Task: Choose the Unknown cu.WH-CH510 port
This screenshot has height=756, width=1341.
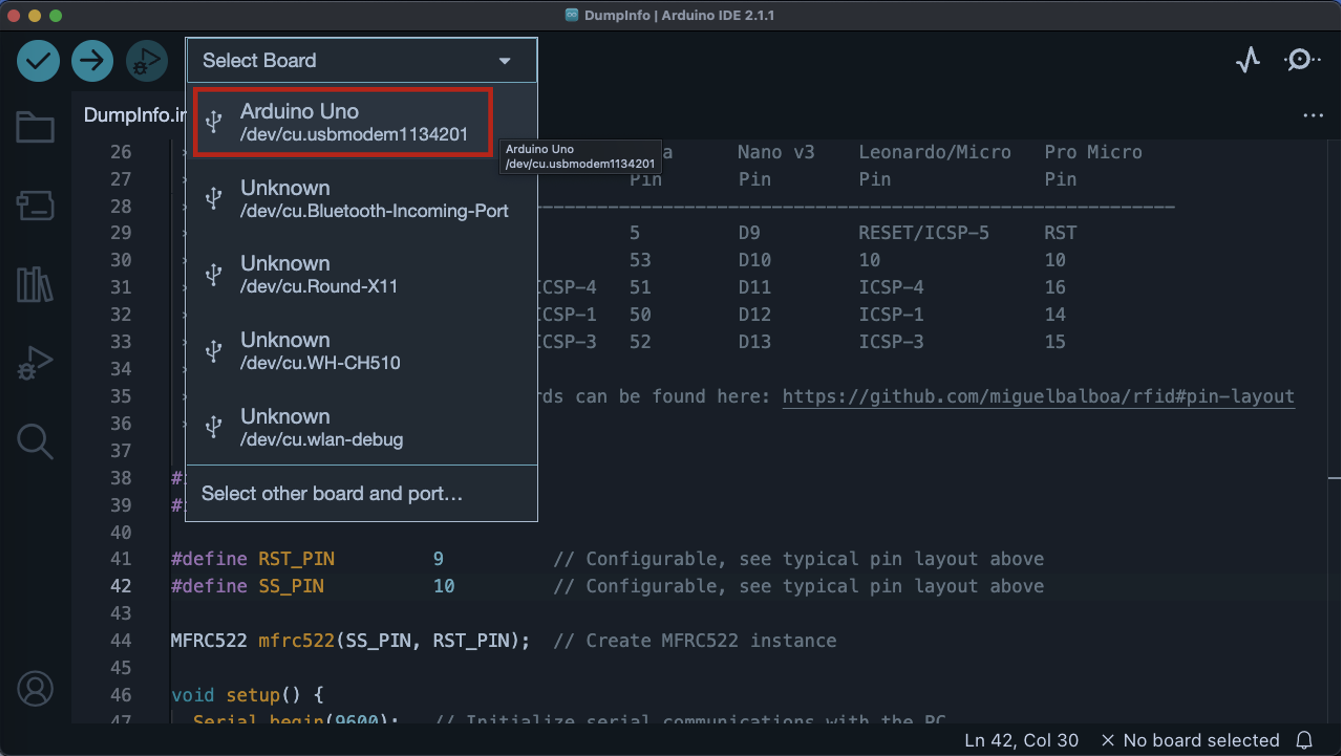Action: [361, 351]
